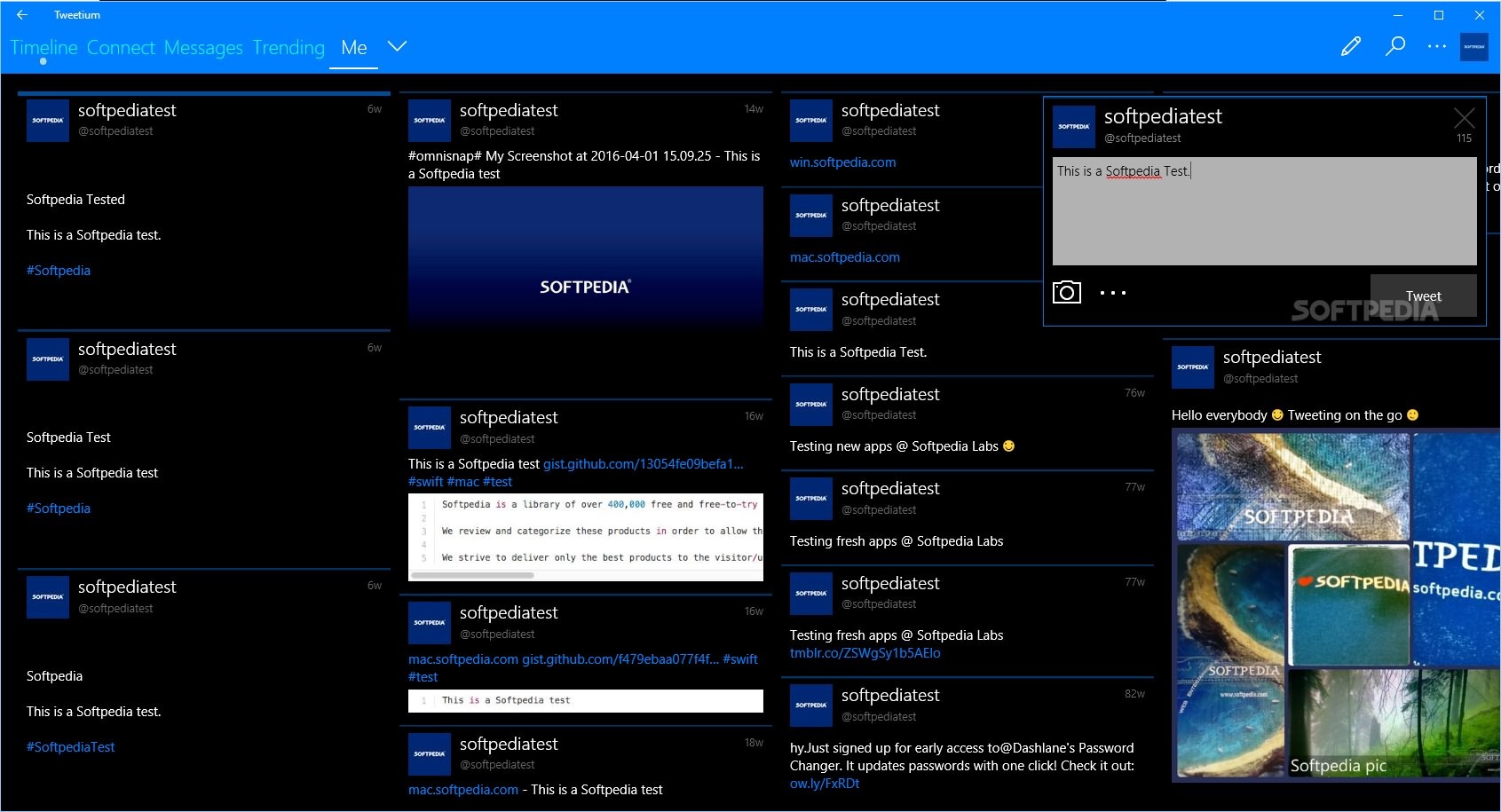
Task: Click avatar of the Dashlane tweet
Action: point(811,706)
